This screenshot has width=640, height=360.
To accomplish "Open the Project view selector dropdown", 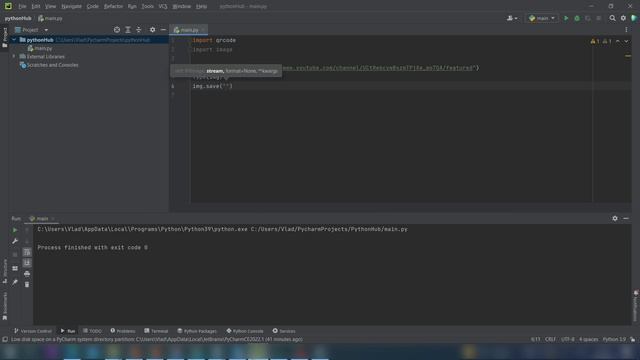I will click(31, 30).
